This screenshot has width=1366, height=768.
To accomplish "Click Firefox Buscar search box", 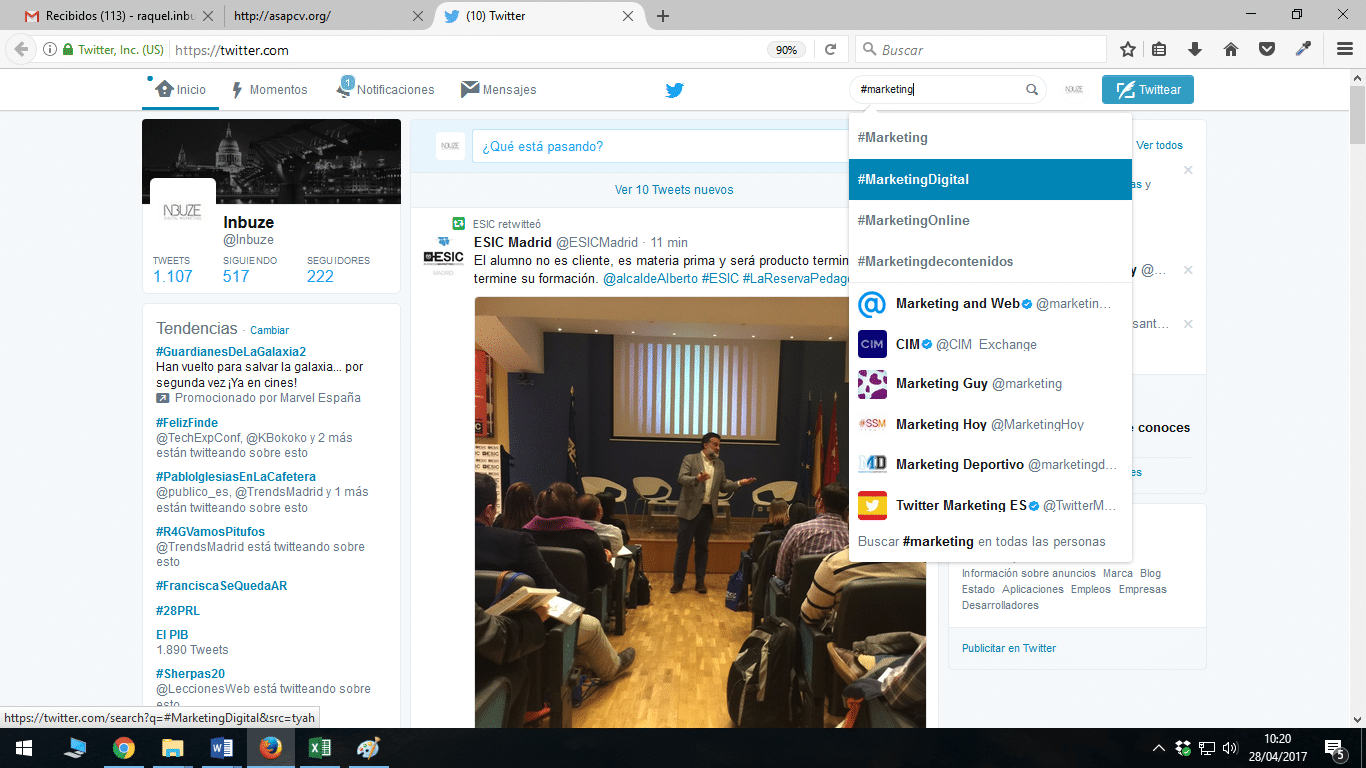I will click(x=981, y=49).
